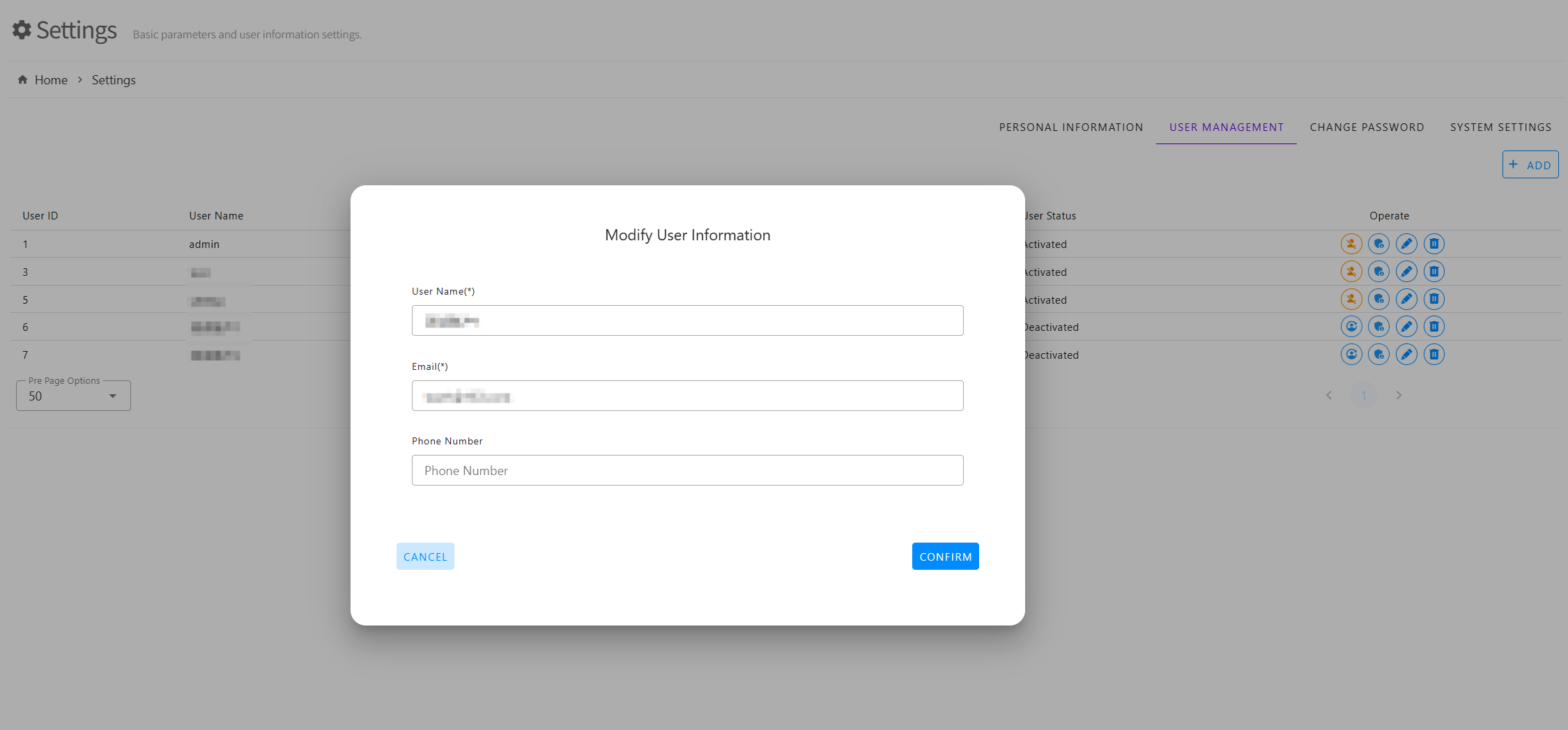Open the Pre Page Options dropdown

[73, 396]
